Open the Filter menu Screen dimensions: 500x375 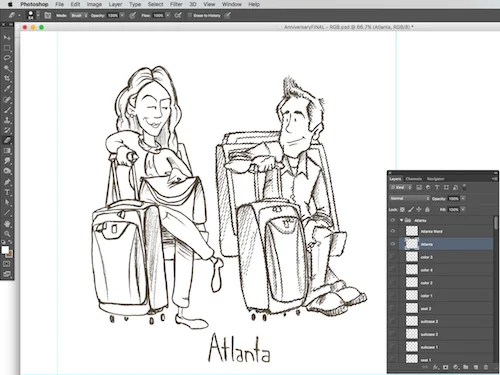click(x=176, y=4)
